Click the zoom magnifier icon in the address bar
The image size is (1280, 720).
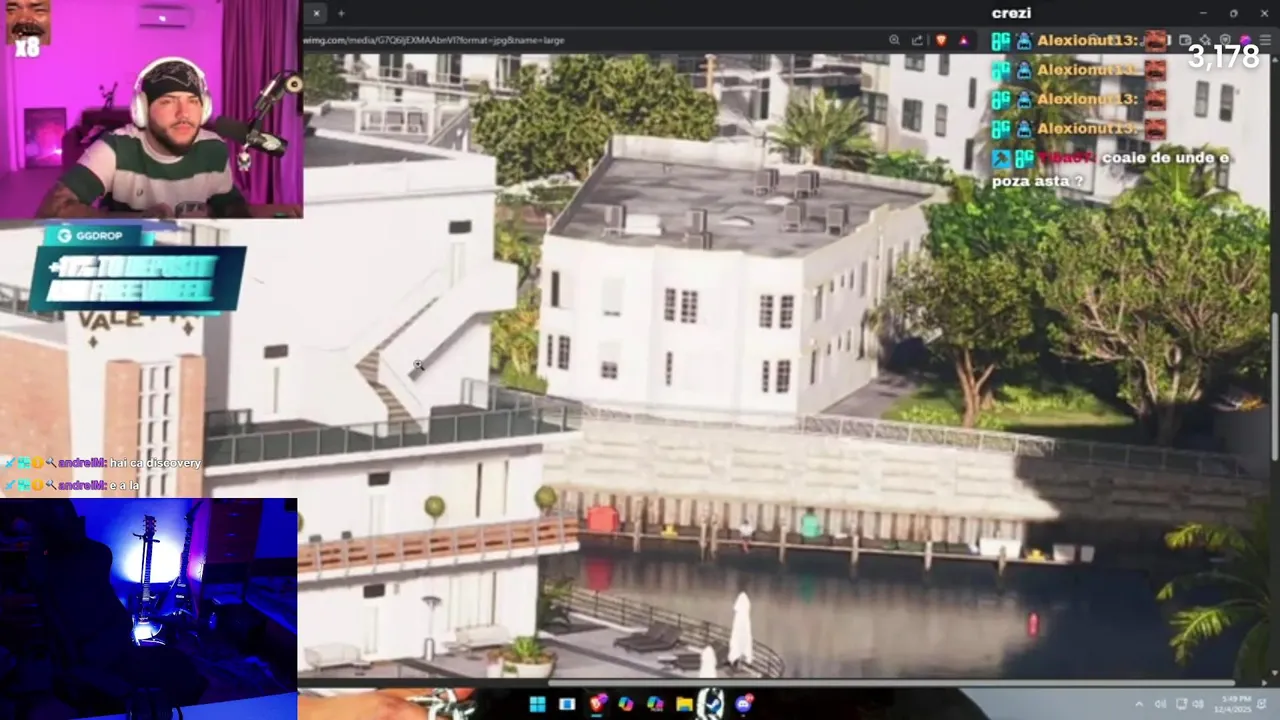coord(894,40)
